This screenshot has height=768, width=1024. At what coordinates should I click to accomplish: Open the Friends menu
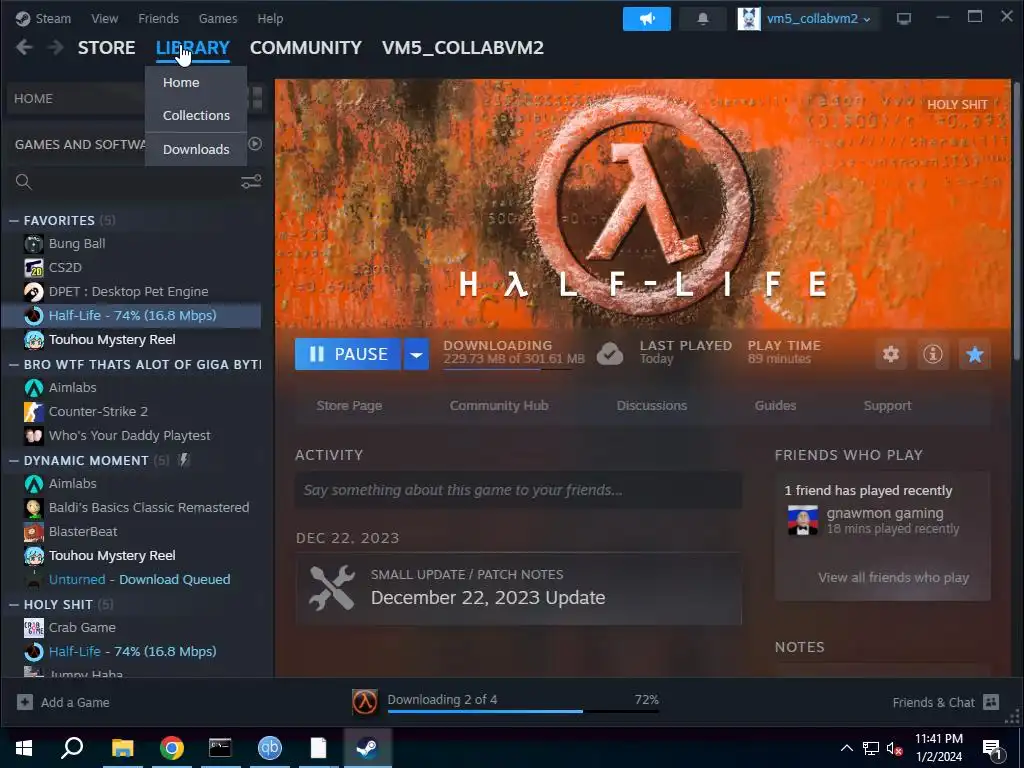point(158,18)
